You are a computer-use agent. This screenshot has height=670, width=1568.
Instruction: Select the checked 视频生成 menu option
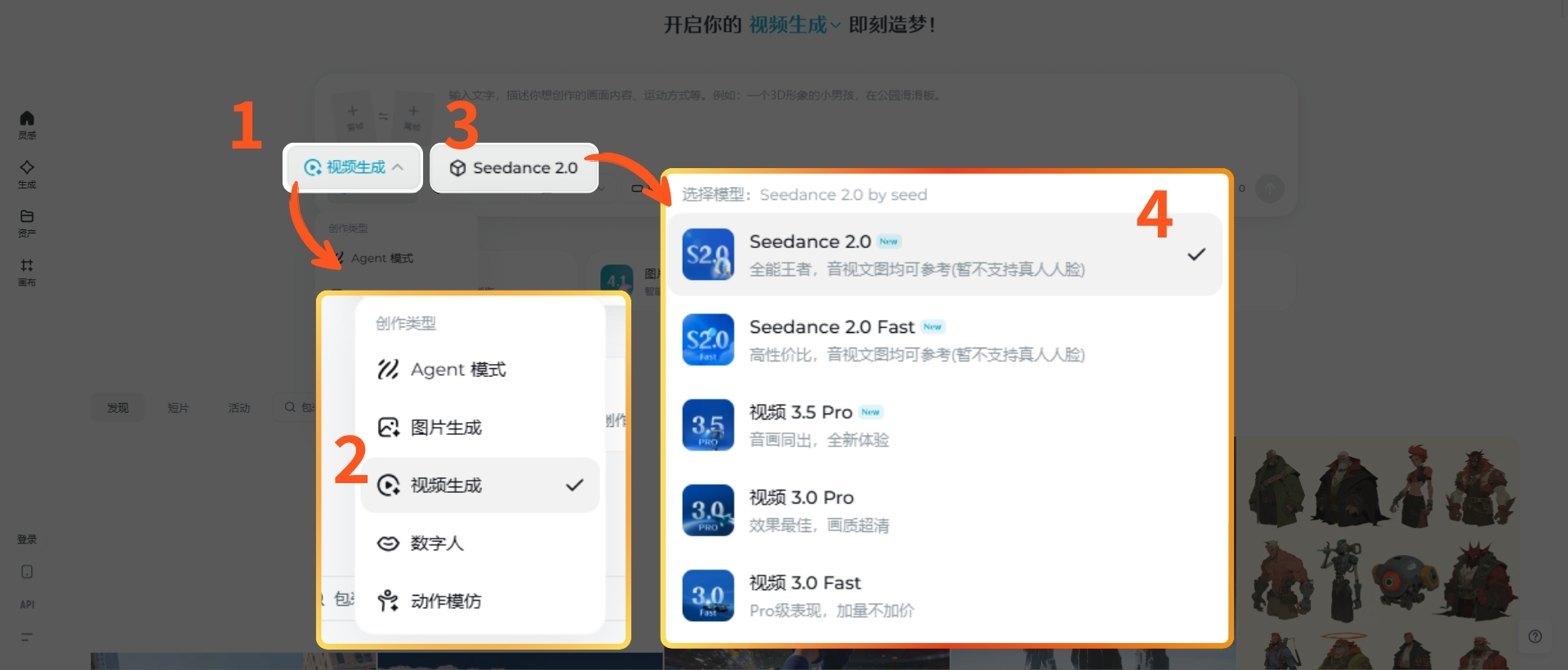click(480, 486)
